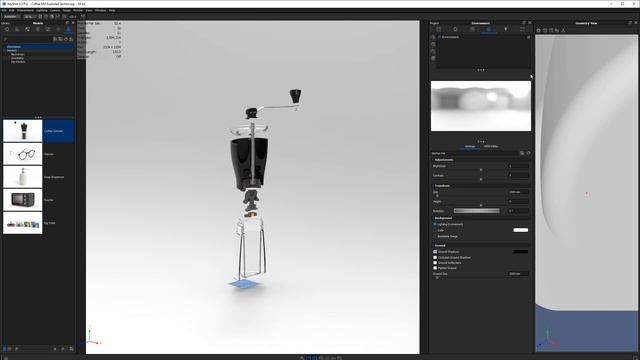This screenshot has height=360, width=640.
Task: Open the Lighting tab in Project panel
Action: pyautogui.click(x=506, y=29)
